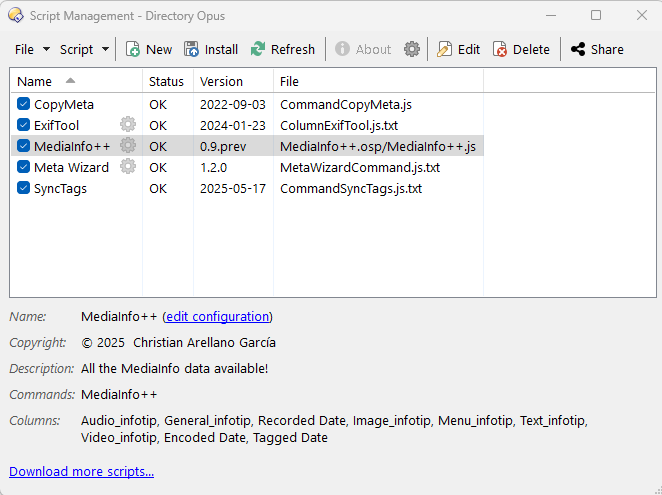This screenshot has height=495, width=662.
Task: Click the Status column header
Action: coord(166,81)
